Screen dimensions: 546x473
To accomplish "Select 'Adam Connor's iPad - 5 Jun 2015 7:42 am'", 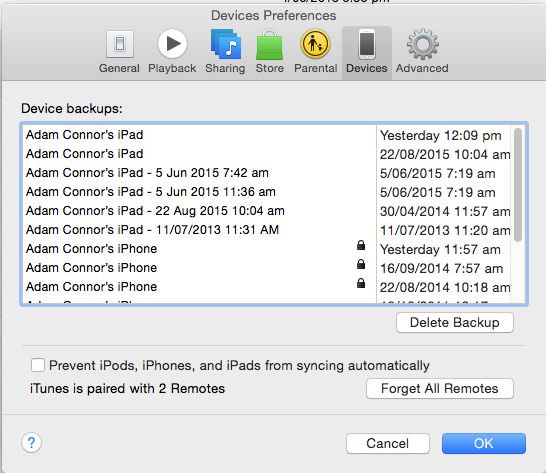I will [267, 173].
